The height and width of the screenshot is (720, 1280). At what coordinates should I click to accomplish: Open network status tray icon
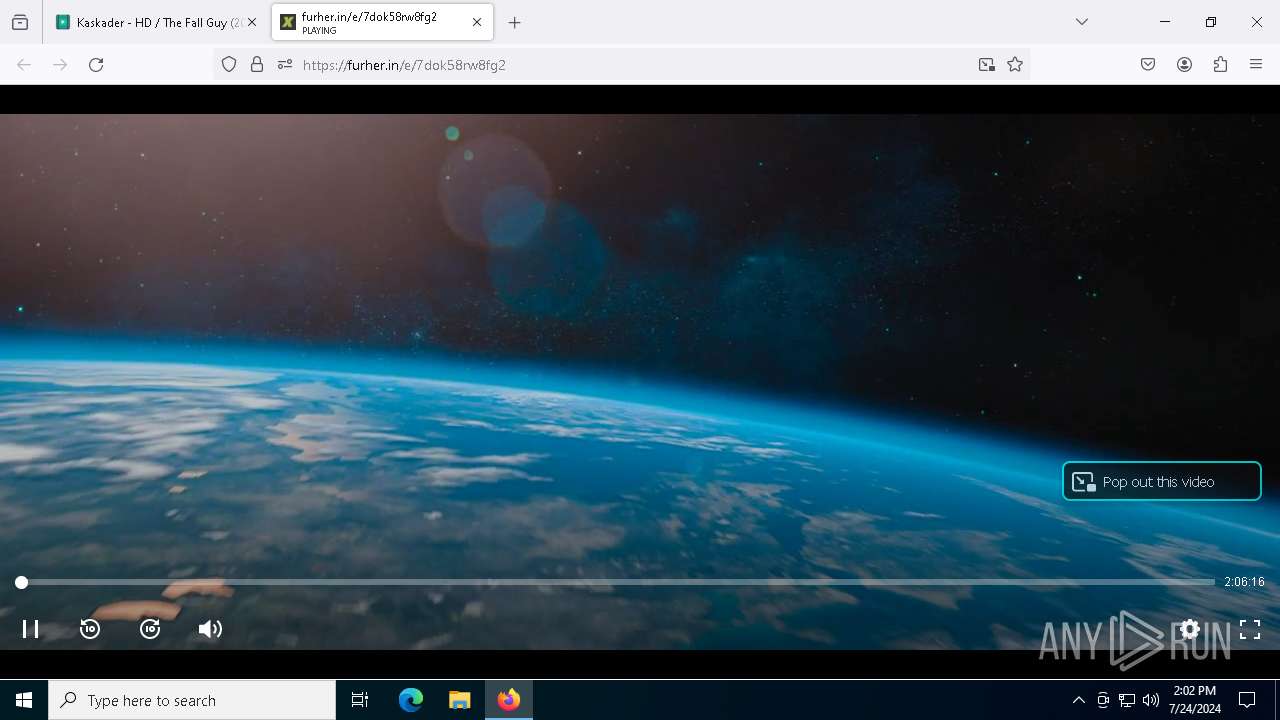(1127, 700)
